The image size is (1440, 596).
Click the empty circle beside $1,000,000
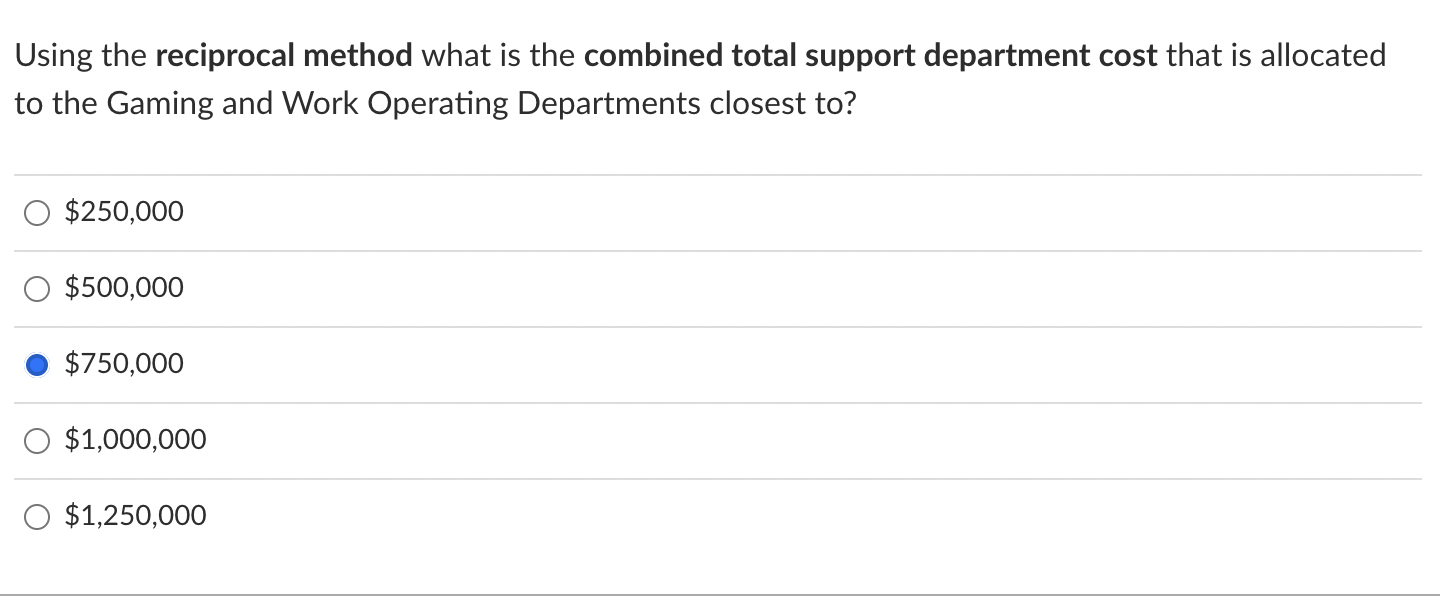(37, 440)
